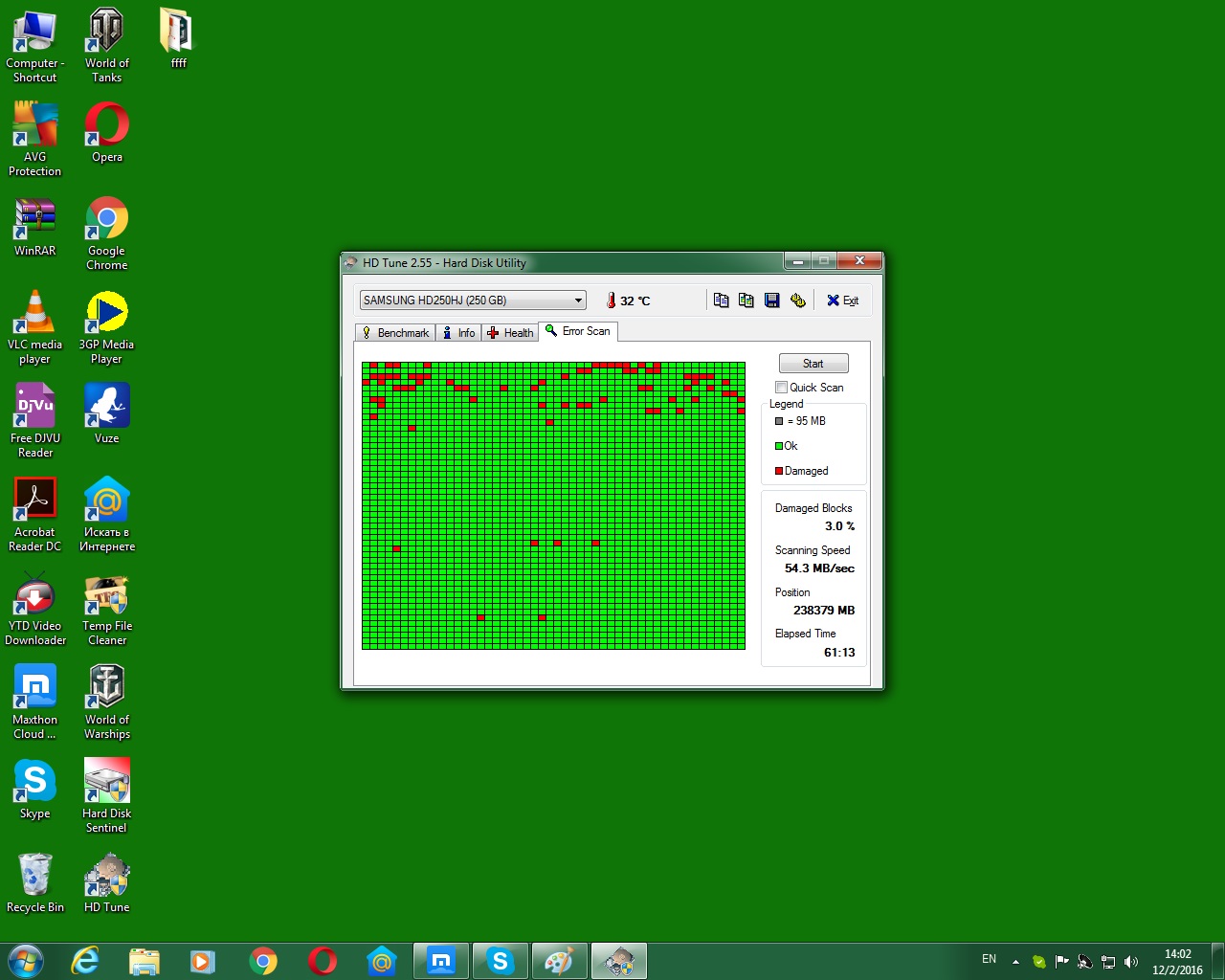Copy the screenshot to clipboard icon
Viewport: 1225px width, 980px height.
[x=746, y=301]
